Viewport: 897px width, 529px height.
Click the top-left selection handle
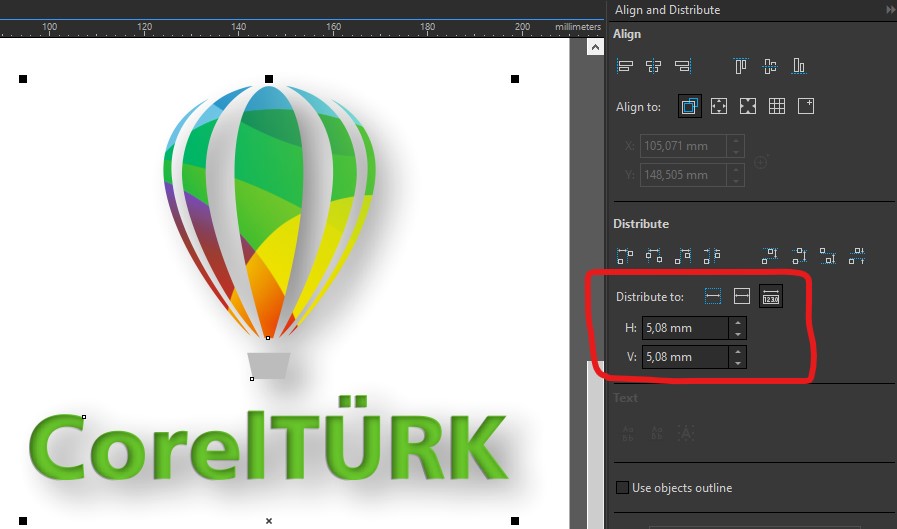(23, 79)
